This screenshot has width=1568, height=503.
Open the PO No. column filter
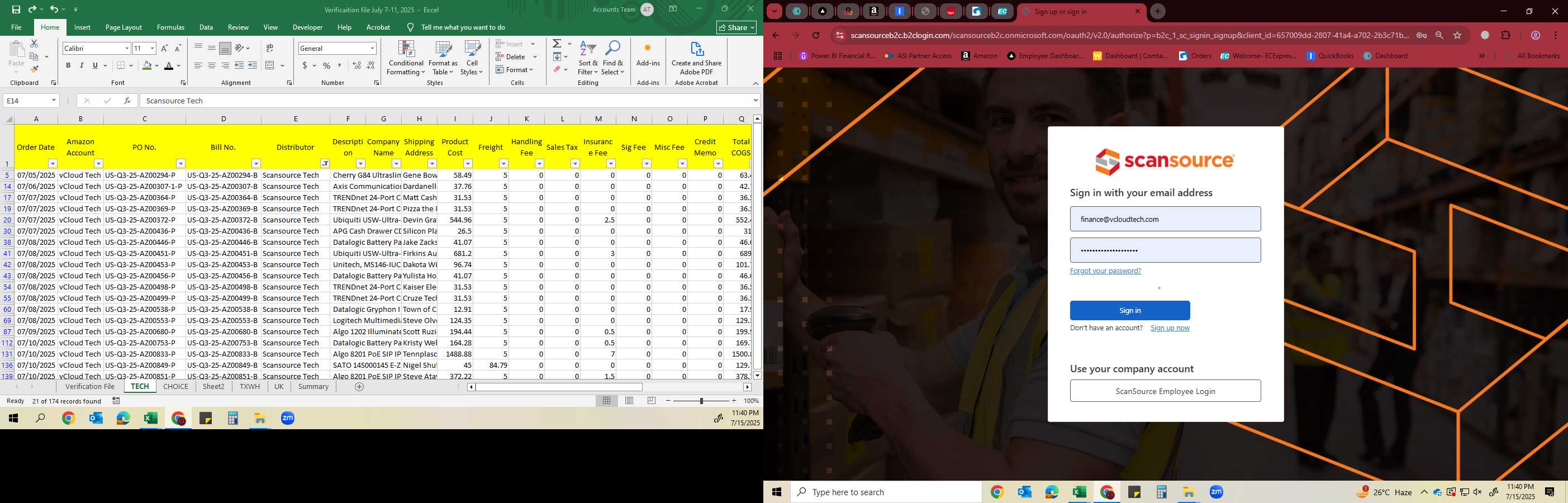tap(180, 163)
